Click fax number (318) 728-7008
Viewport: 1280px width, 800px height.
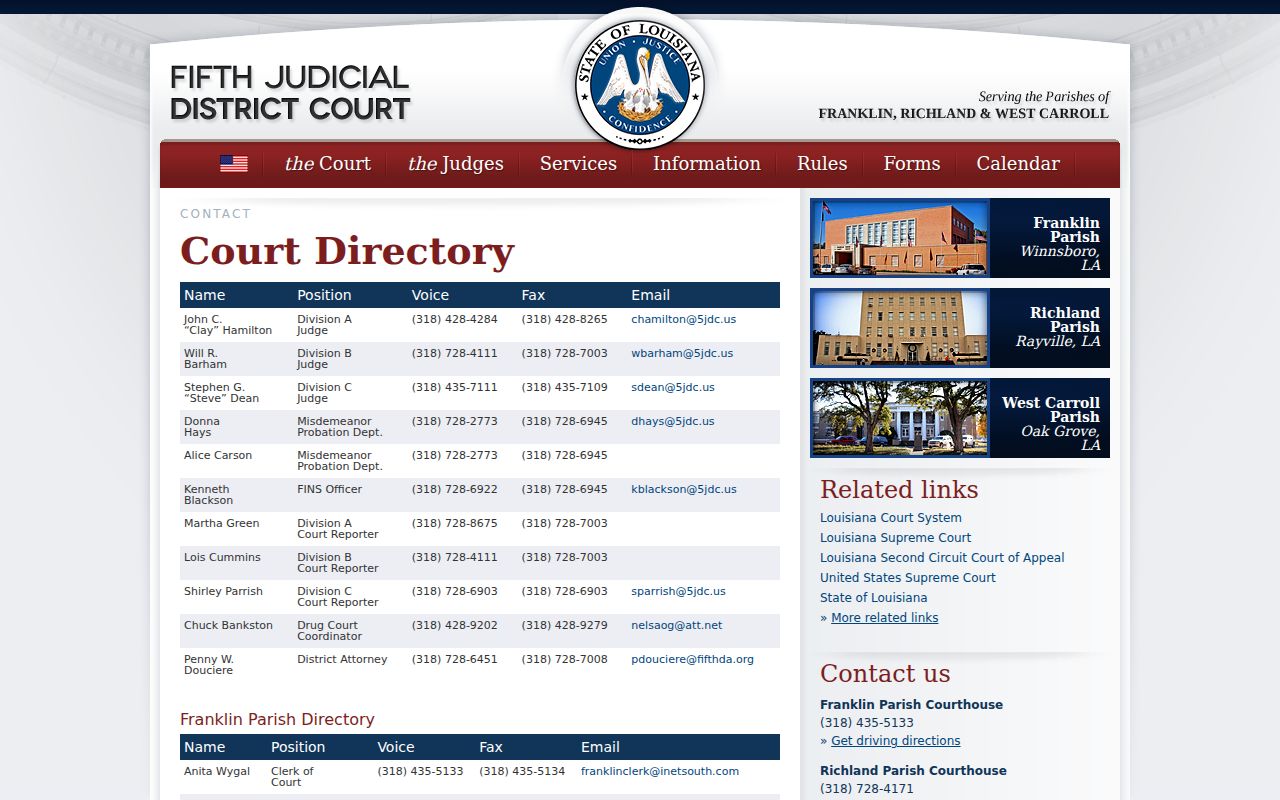pyautogui.click(x=565, y=660)
